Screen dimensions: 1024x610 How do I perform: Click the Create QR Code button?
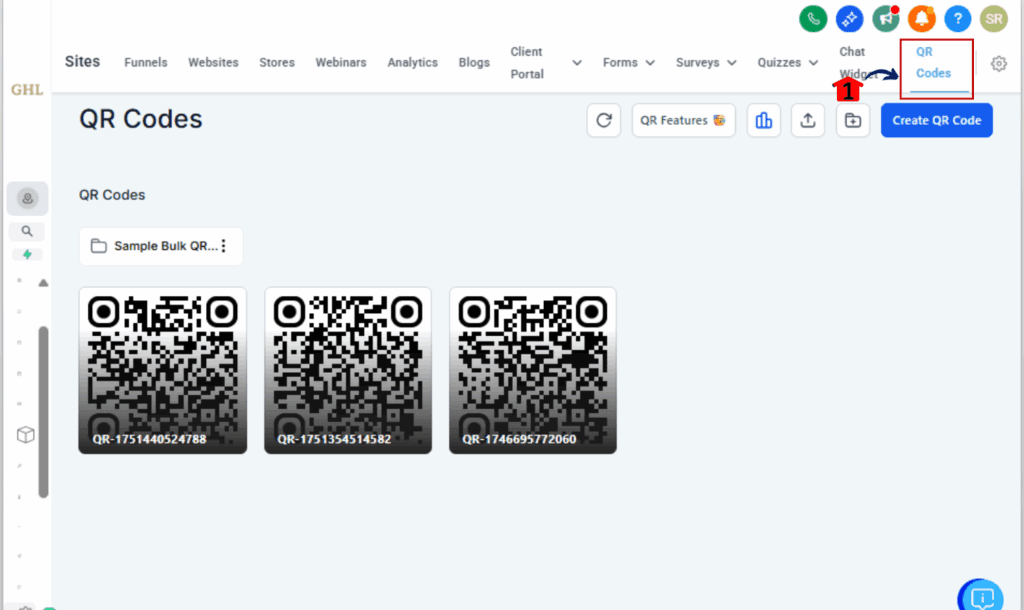[x=936, y=120]
